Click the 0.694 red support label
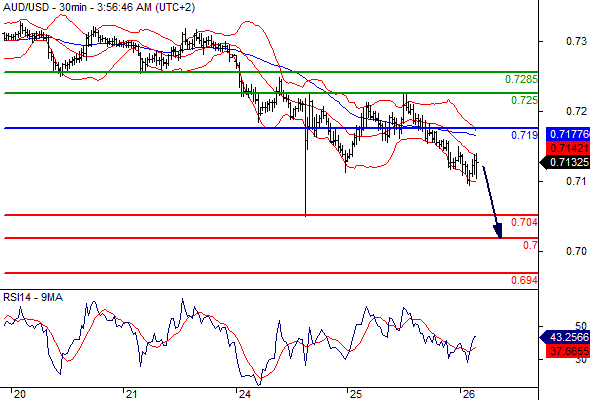 coord(524,280)
